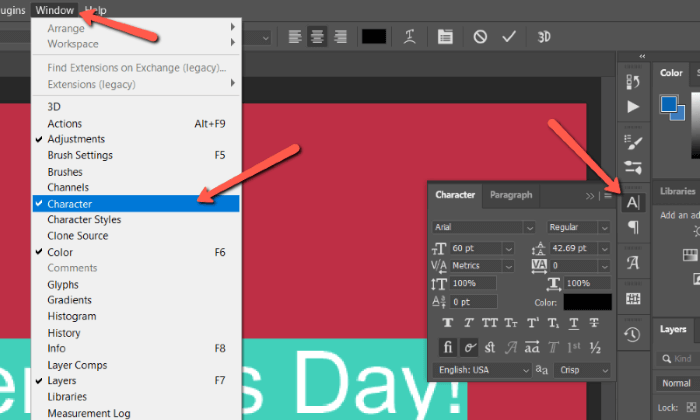Toggle the Adjustments panel menu entry
The height and width of the screenshot is (420, 700).
tap(75, 139)
